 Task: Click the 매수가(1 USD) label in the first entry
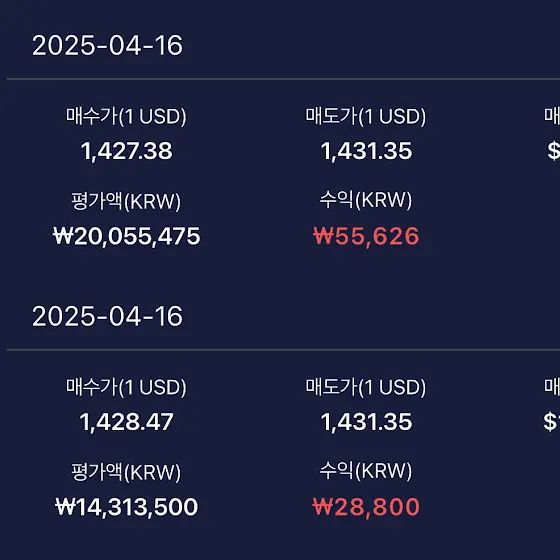[126, 116]
